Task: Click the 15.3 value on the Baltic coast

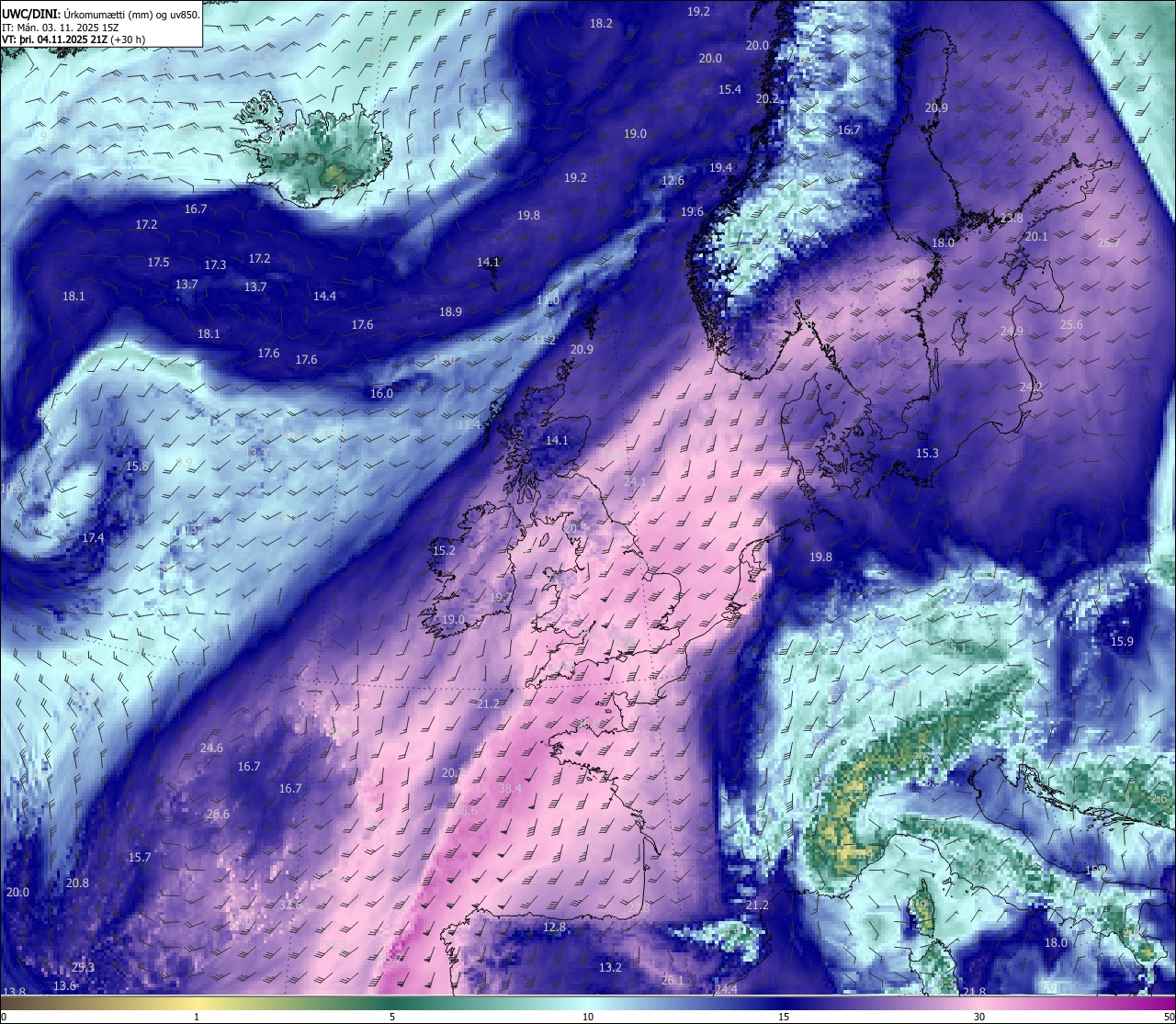Action: click(927, 453)
